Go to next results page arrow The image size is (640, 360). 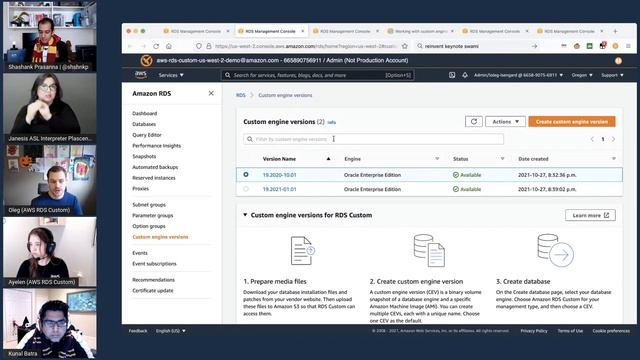[613, 139]
